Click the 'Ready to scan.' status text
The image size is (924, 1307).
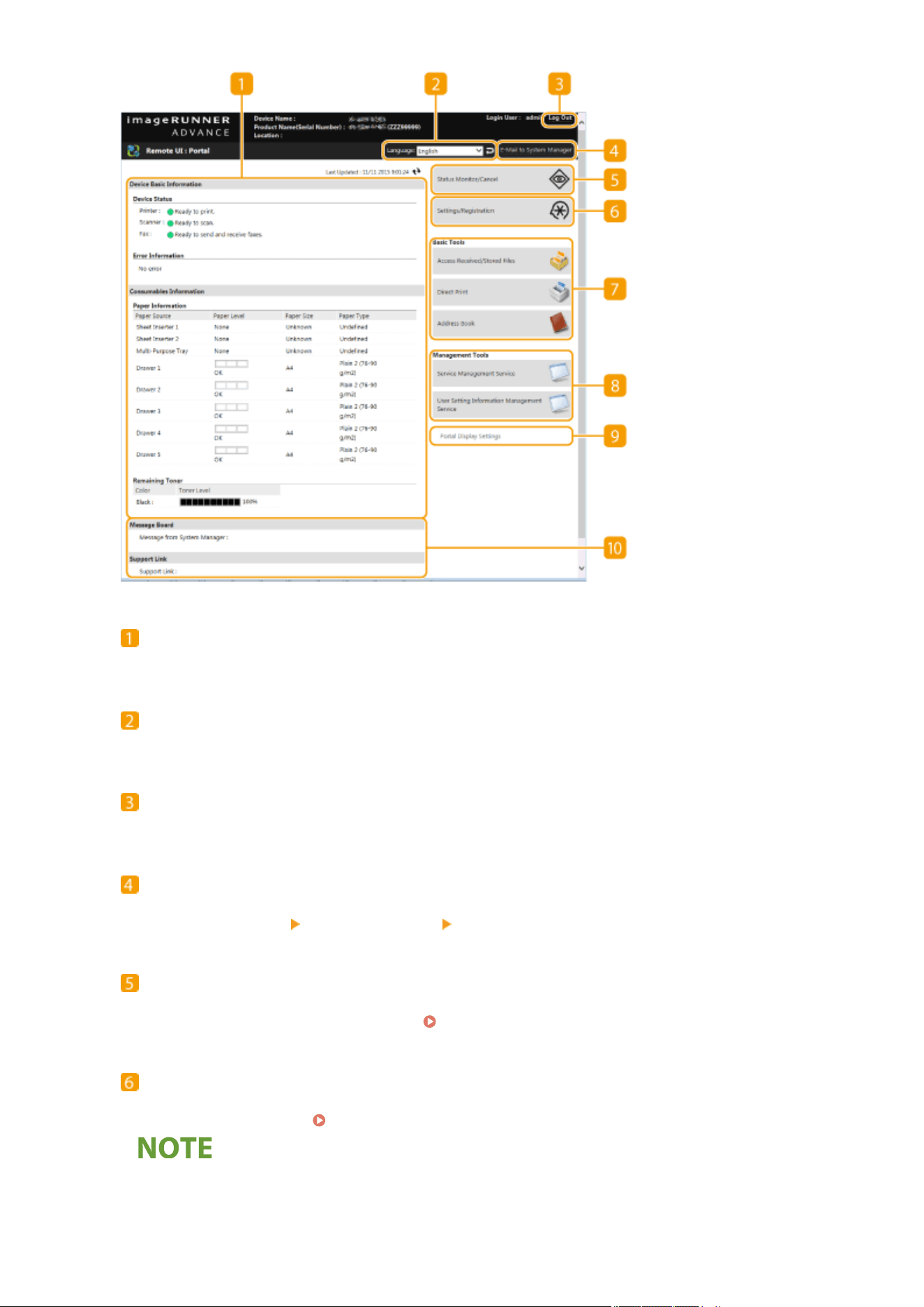click(194, 223)
